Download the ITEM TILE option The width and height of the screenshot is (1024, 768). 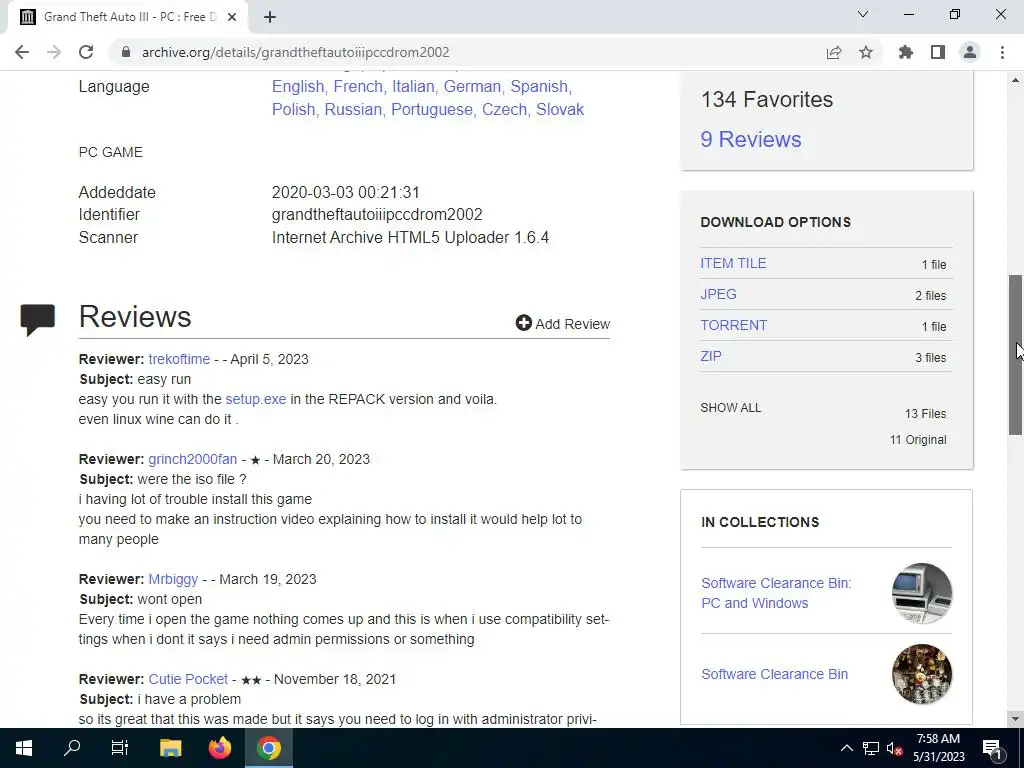[x=733, y=263]
